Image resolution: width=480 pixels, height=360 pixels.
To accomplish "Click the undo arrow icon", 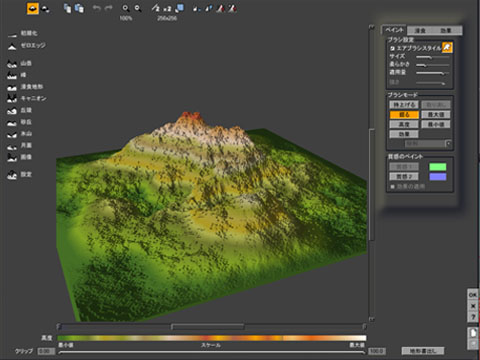I will pos(96,8).
